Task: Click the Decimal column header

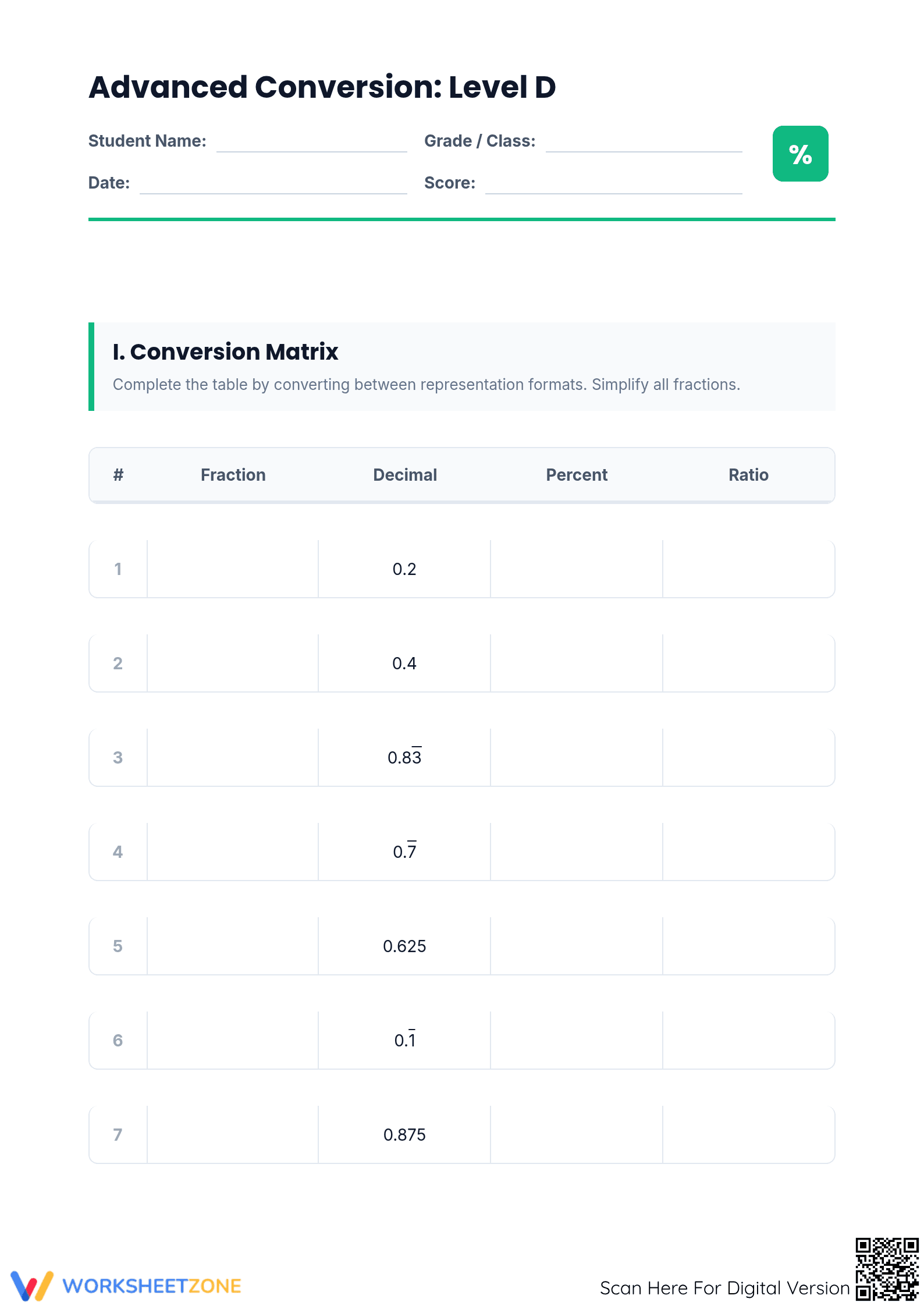Action: (x=405, y=475)
